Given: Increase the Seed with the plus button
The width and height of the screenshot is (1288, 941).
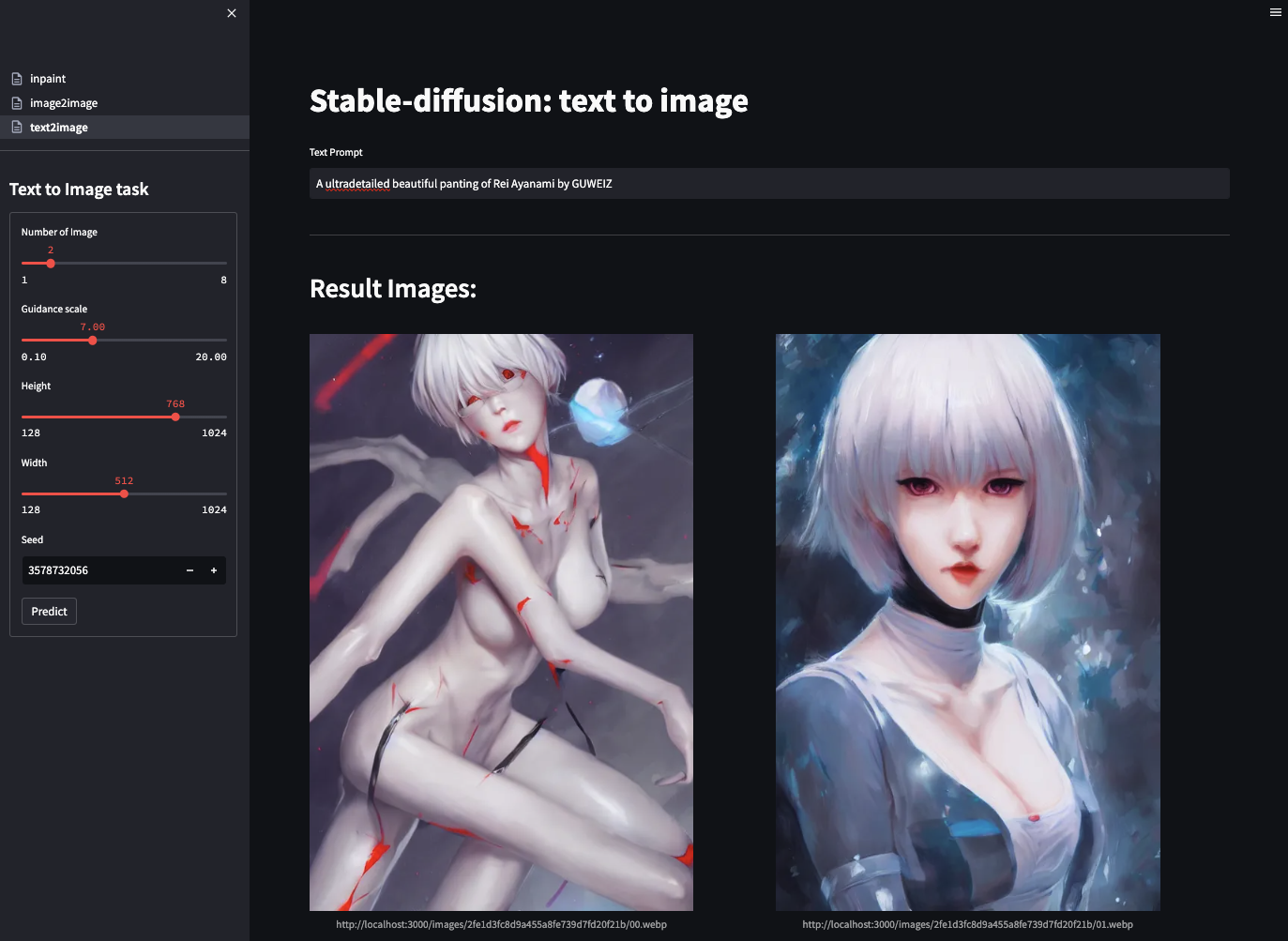Looking at the screenshot, I should (214, 570).
